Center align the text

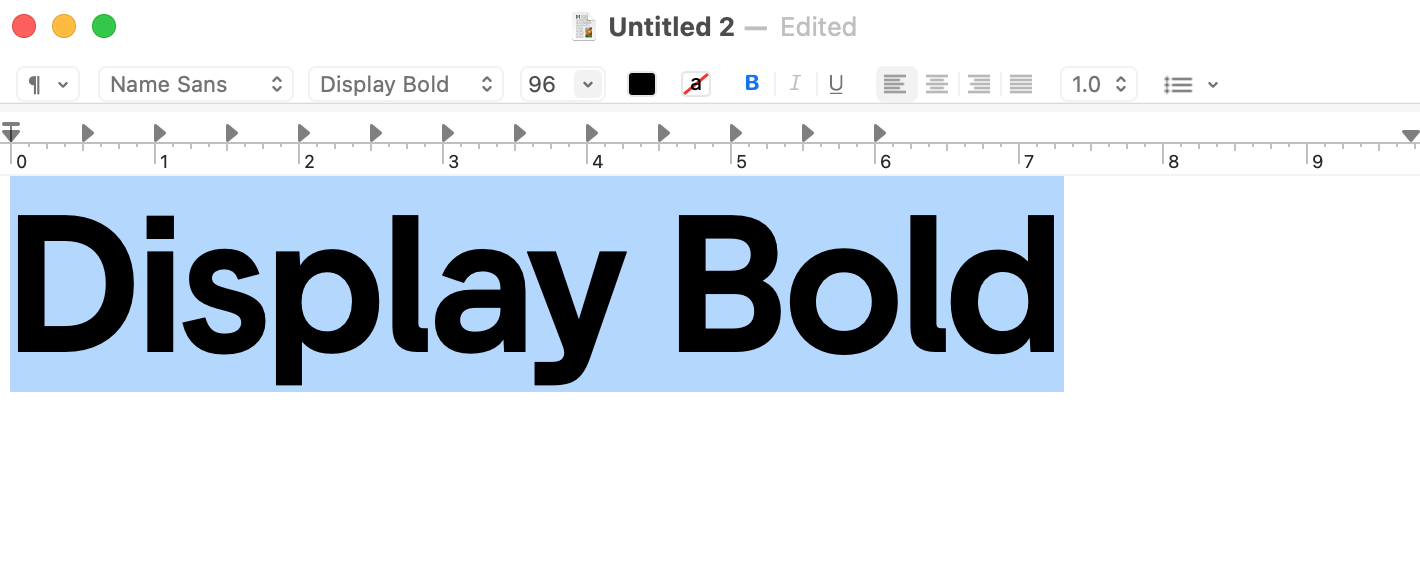937,84
